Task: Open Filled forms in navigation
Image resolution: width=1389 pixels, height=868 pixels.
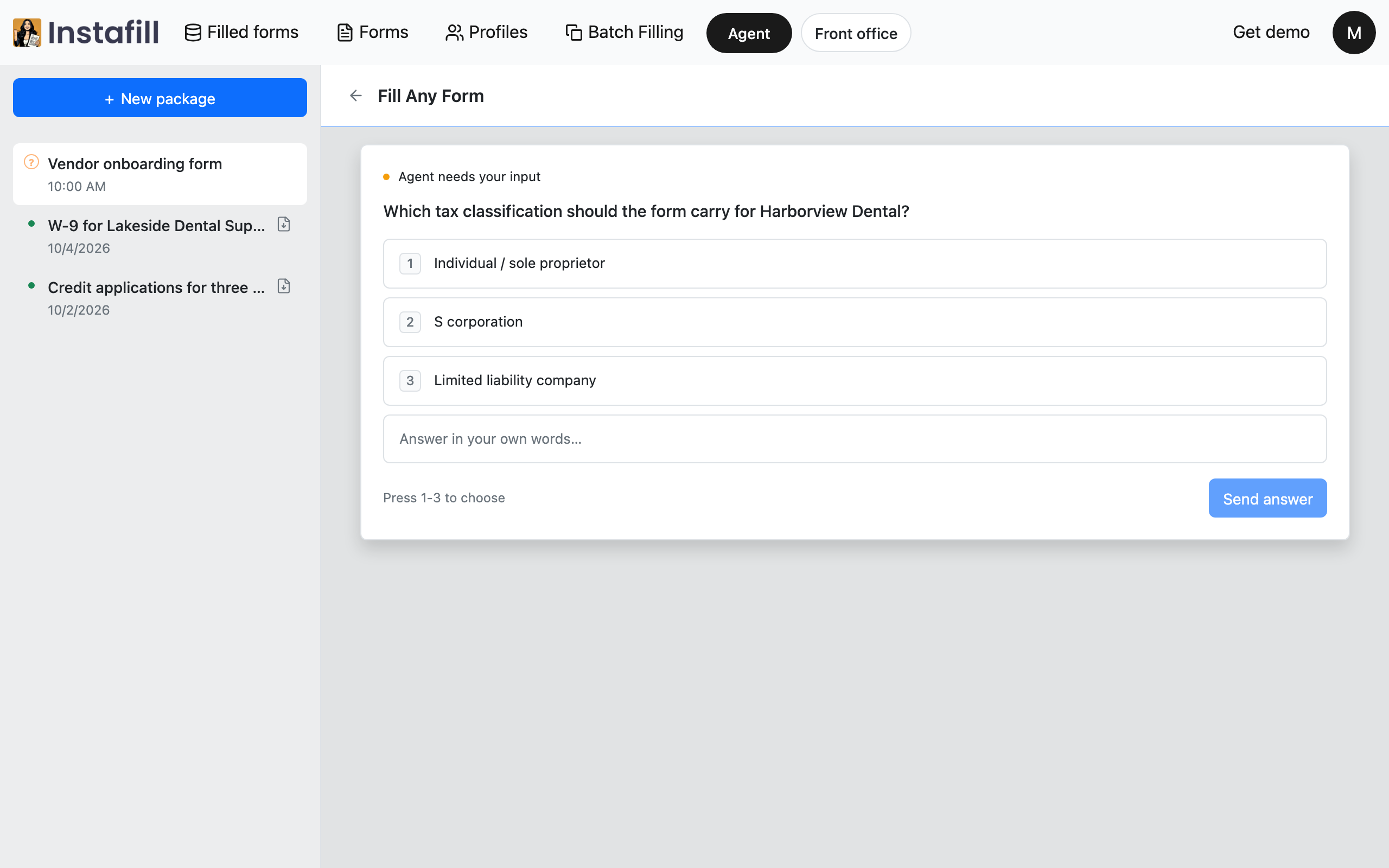Action: pos(241,32)
